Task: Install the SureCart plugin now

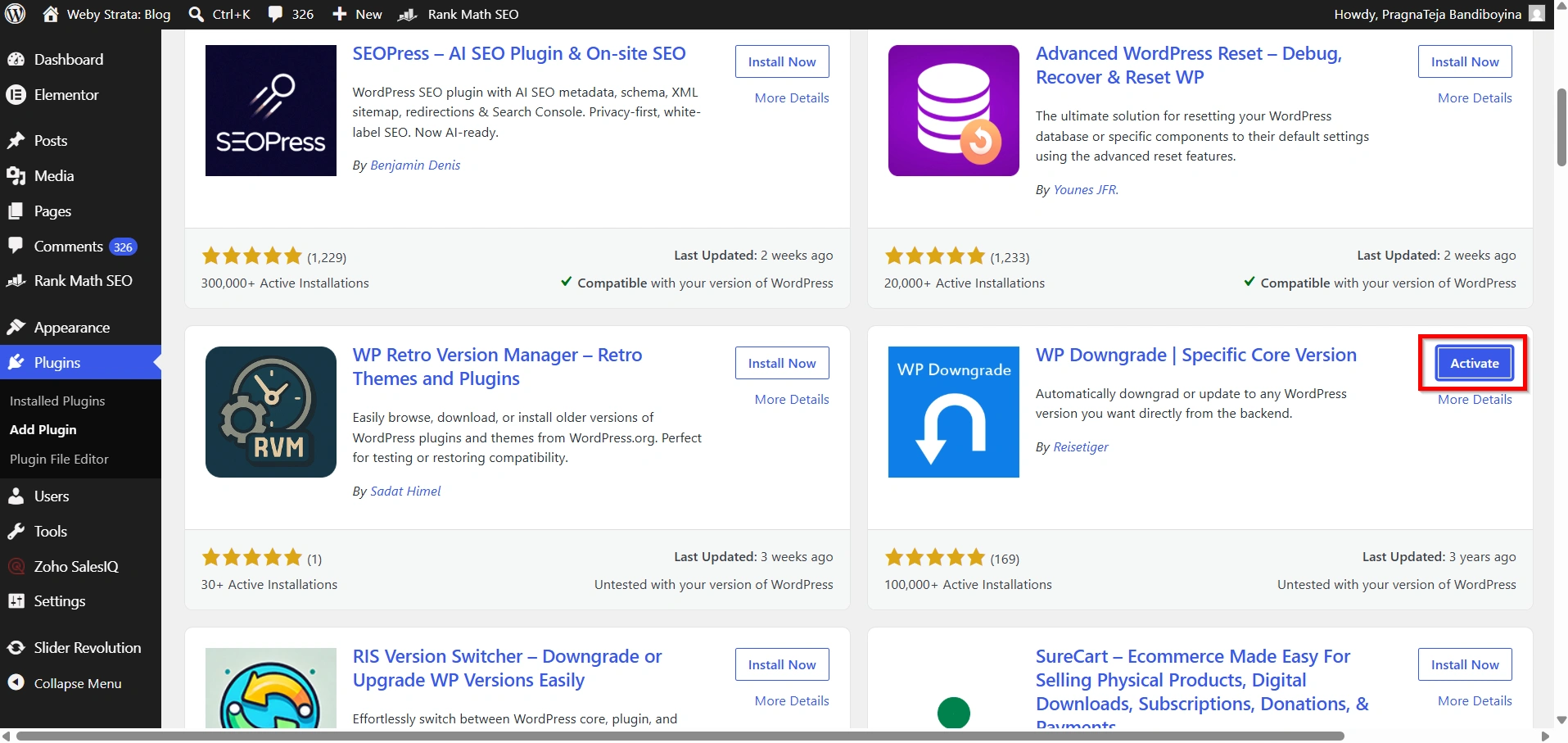Action: 1465,664
